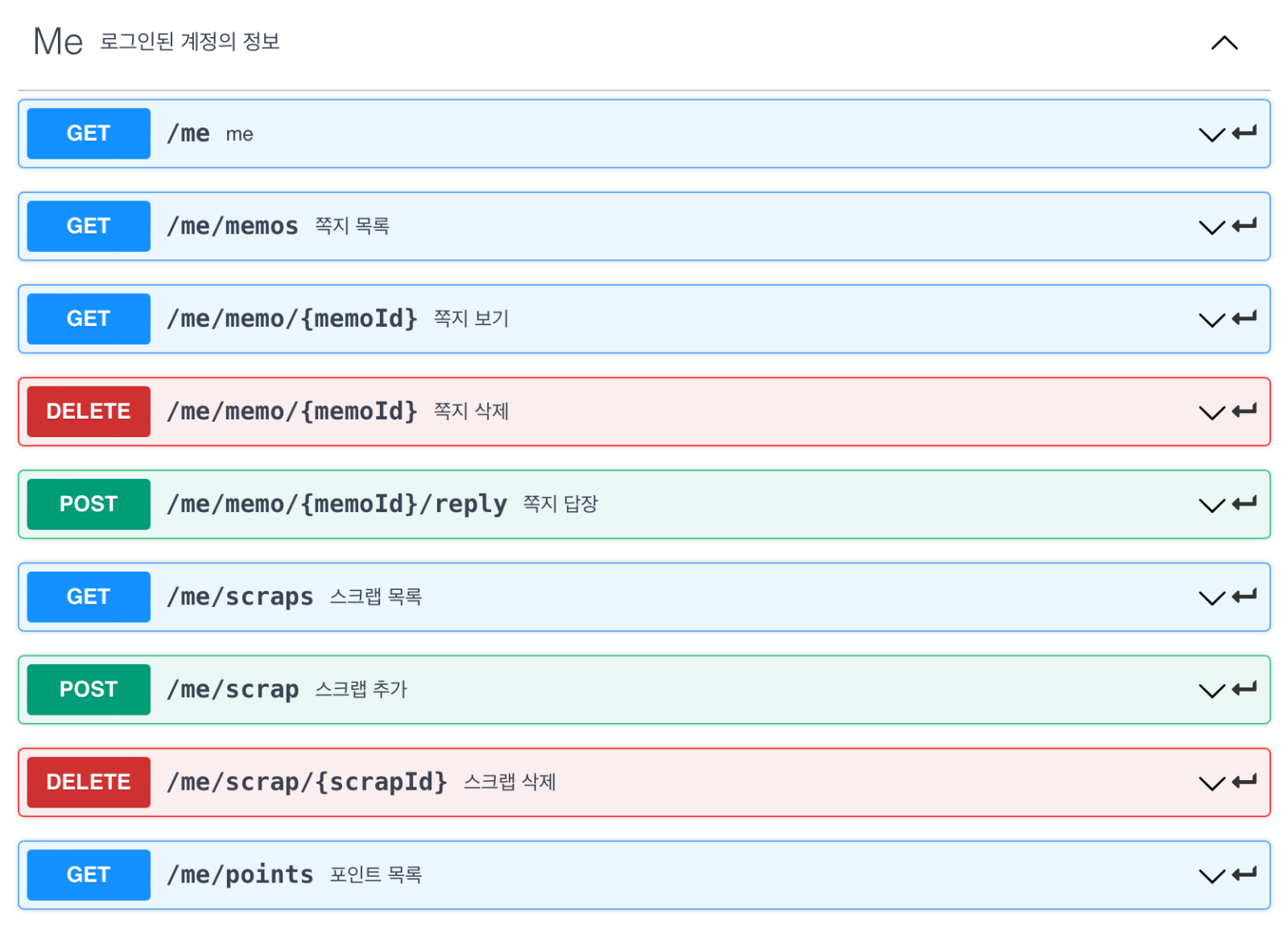Viewport: 1288px width, 933px height.
Task: Click return-arrow icon on POST /me/scrap row
Action: click(x=1244, y=688)
